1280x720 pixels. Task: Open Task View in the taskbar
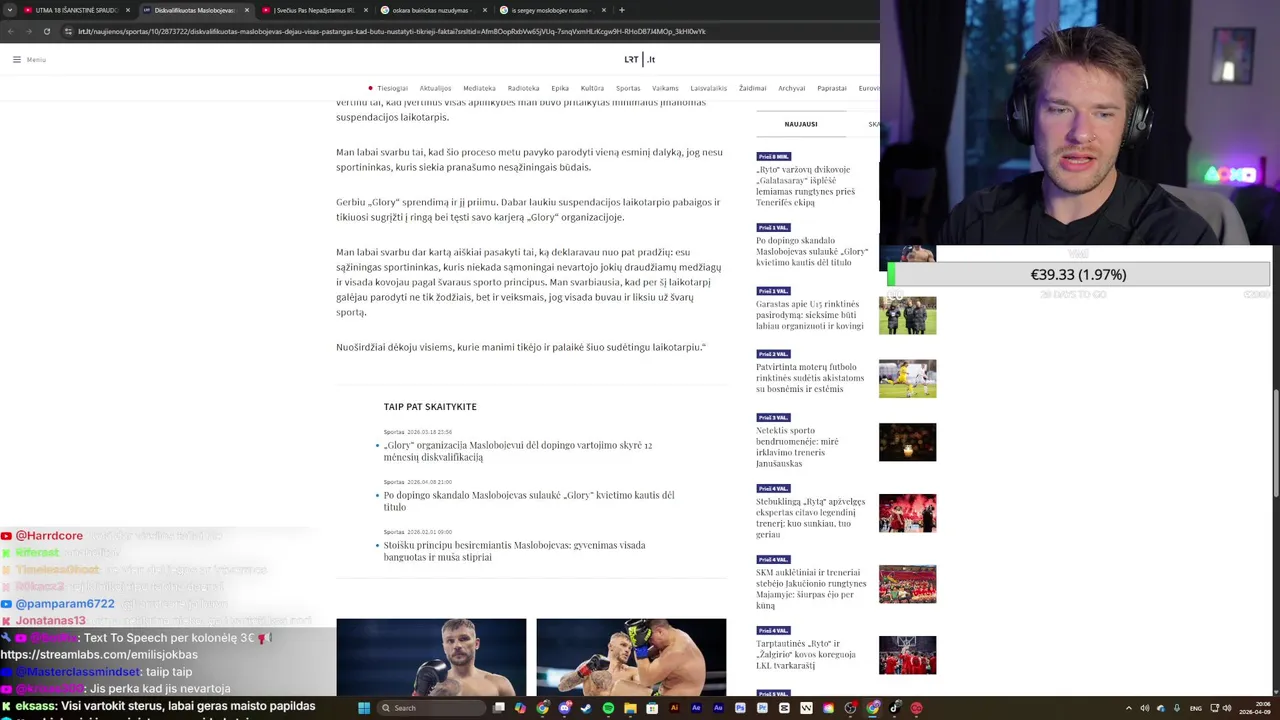pos(499,708)
